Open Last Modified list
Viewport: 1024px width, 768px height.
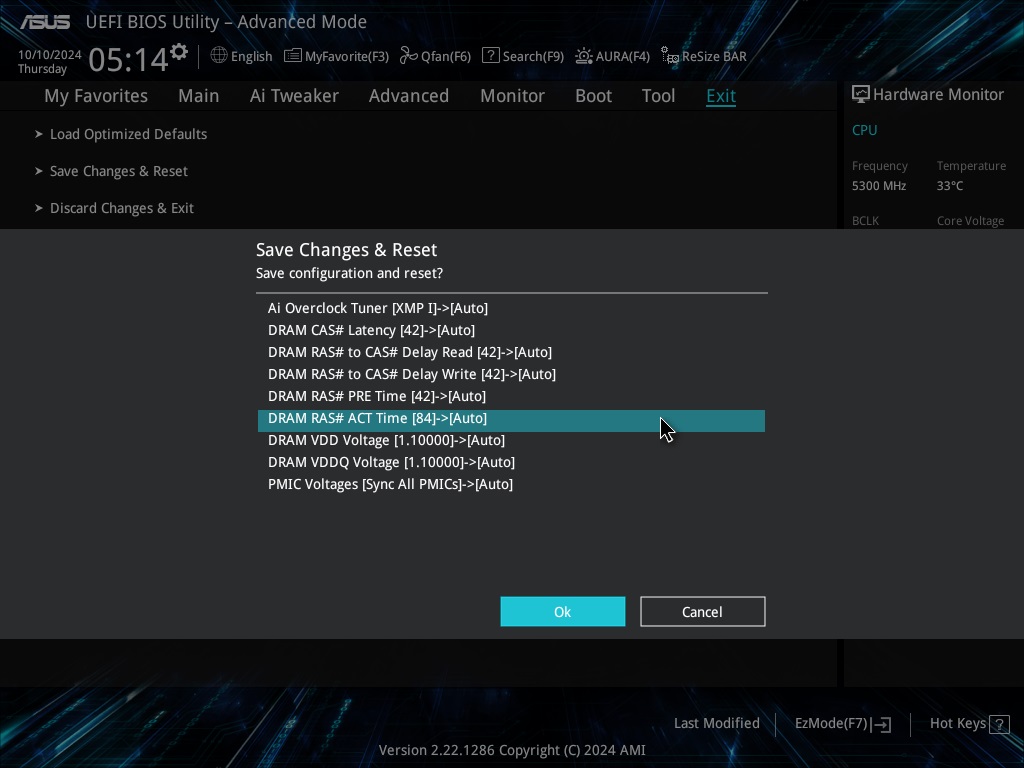(716, 724)
